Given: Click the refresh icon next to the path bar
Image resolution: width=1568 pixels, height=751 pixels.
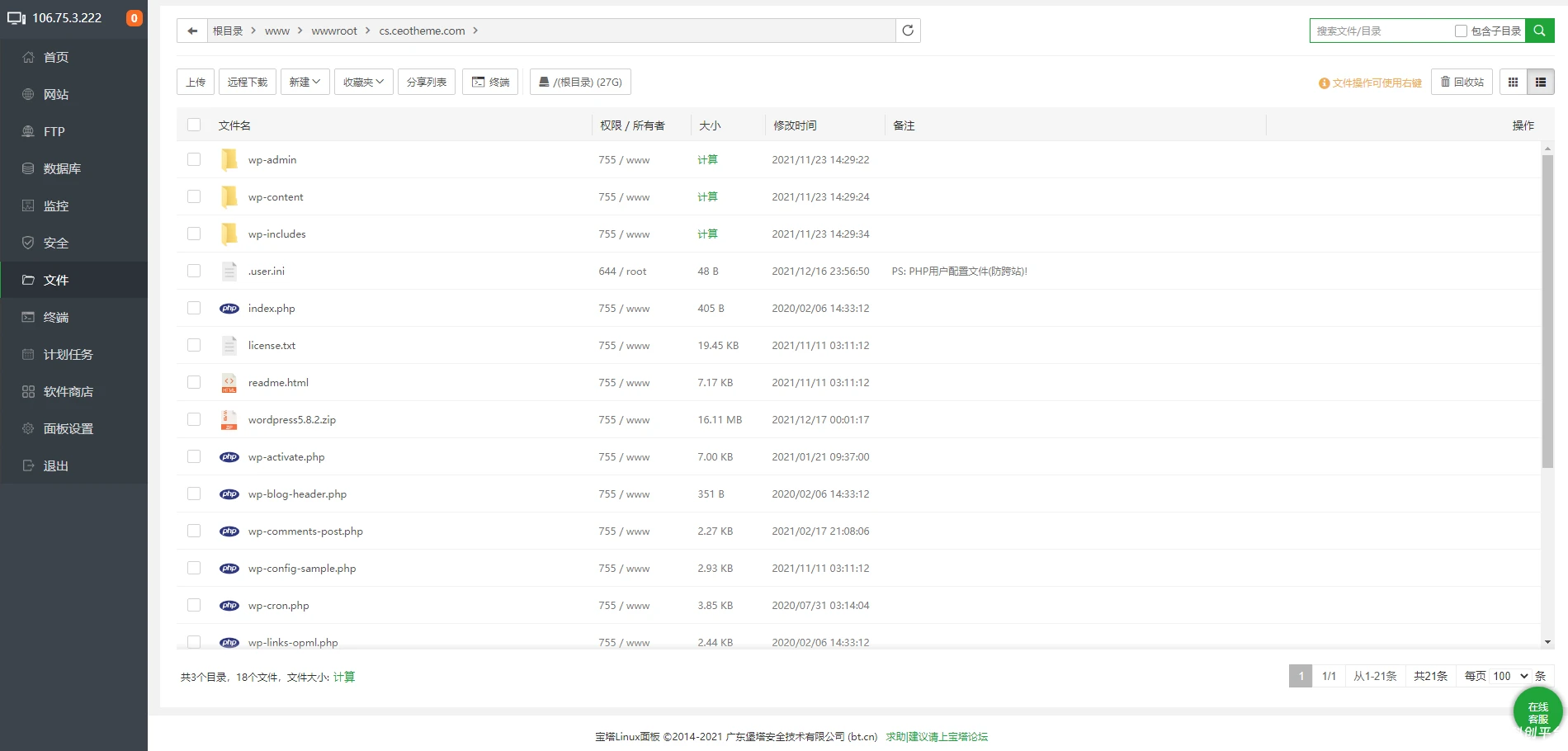Looking at the screenshot, I should pos(908,31).
